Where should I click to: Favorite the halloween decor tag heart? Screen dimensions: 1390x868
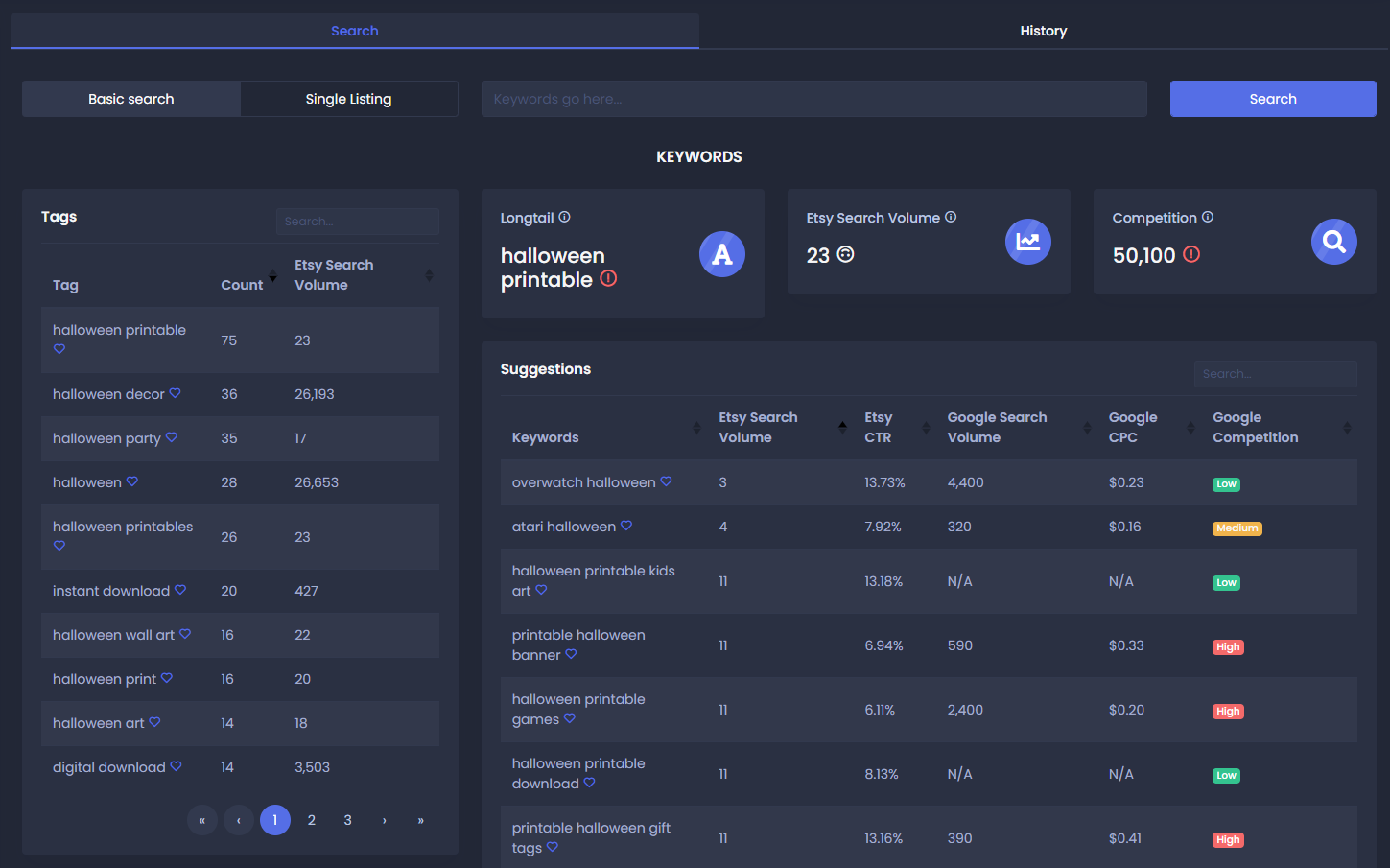(x=175, y=393)
